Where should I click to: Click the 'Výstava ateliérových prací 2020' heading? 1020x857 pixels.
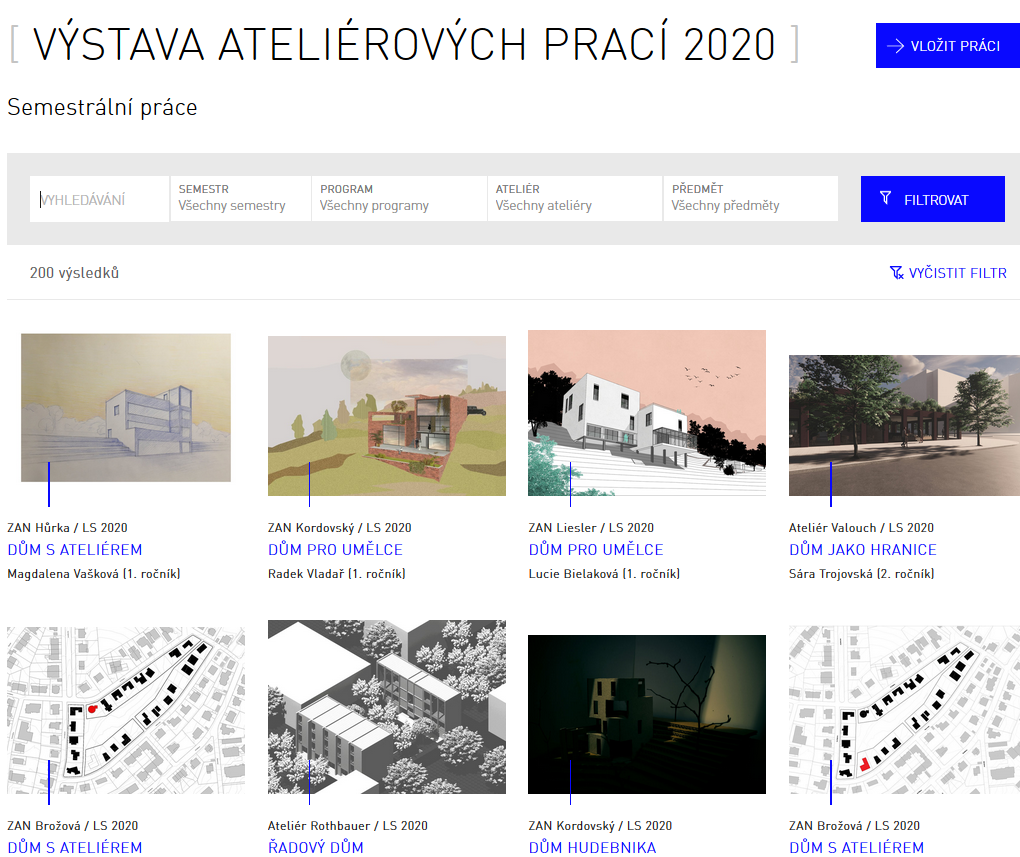pyautogui.click(x=404, y=44)
